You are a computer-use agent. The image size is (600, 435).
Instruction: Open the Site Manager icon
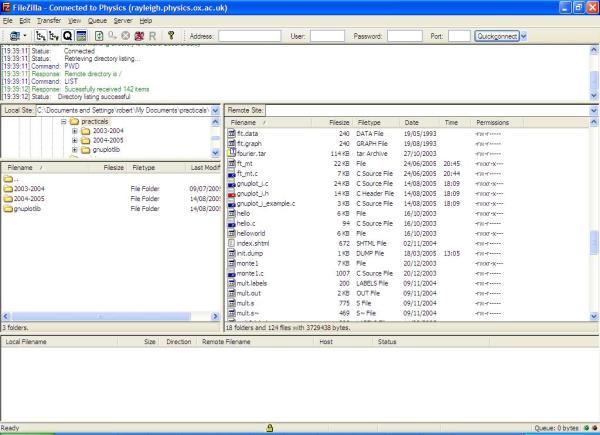[15, 36]
